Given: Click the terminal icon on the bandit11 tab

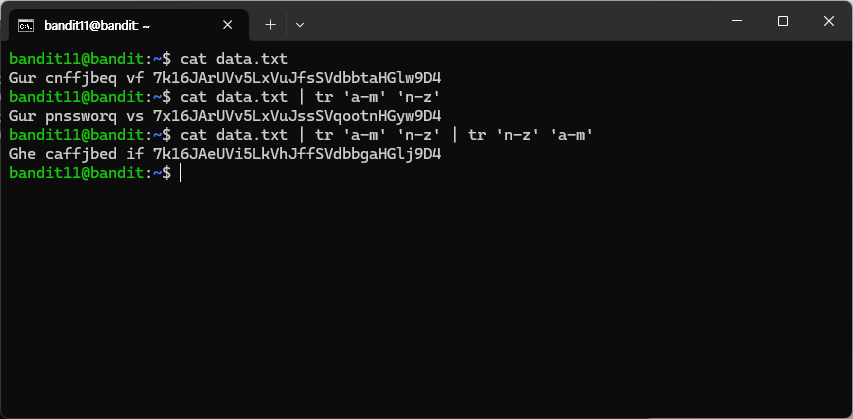Looking at the screenshot, I should [x=26, y=25].
